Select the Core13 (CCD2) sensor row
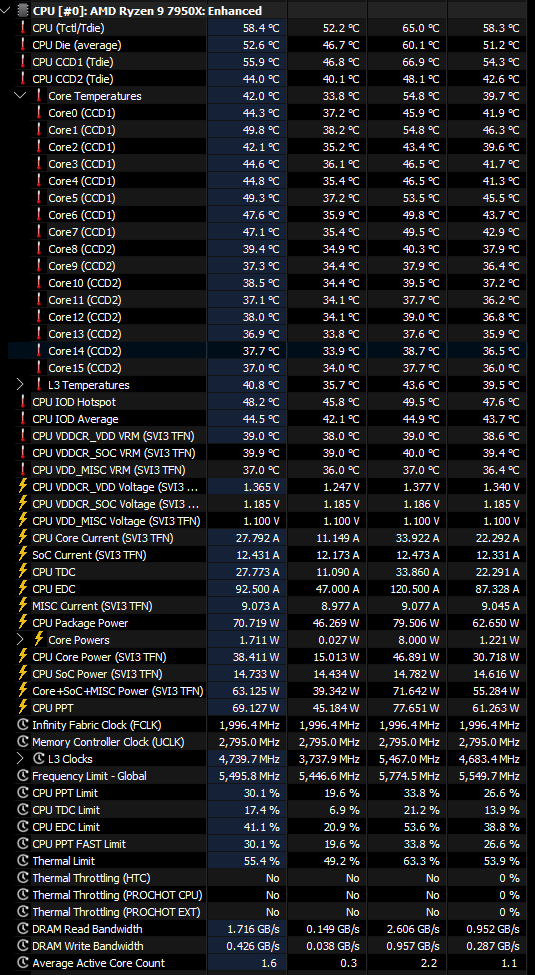 pyautogui.click(x=268, y=334)
